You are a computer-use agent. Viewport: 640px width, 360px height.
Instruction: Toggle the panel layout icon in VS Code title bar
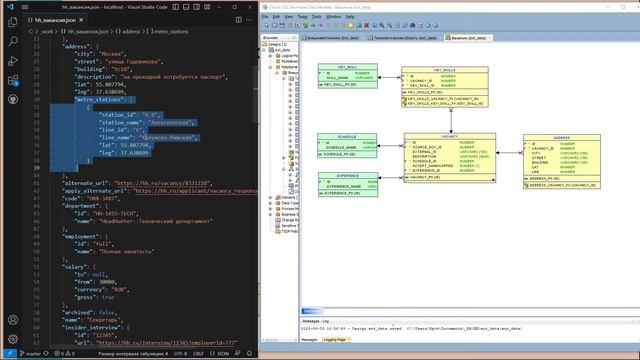point(186,7)
